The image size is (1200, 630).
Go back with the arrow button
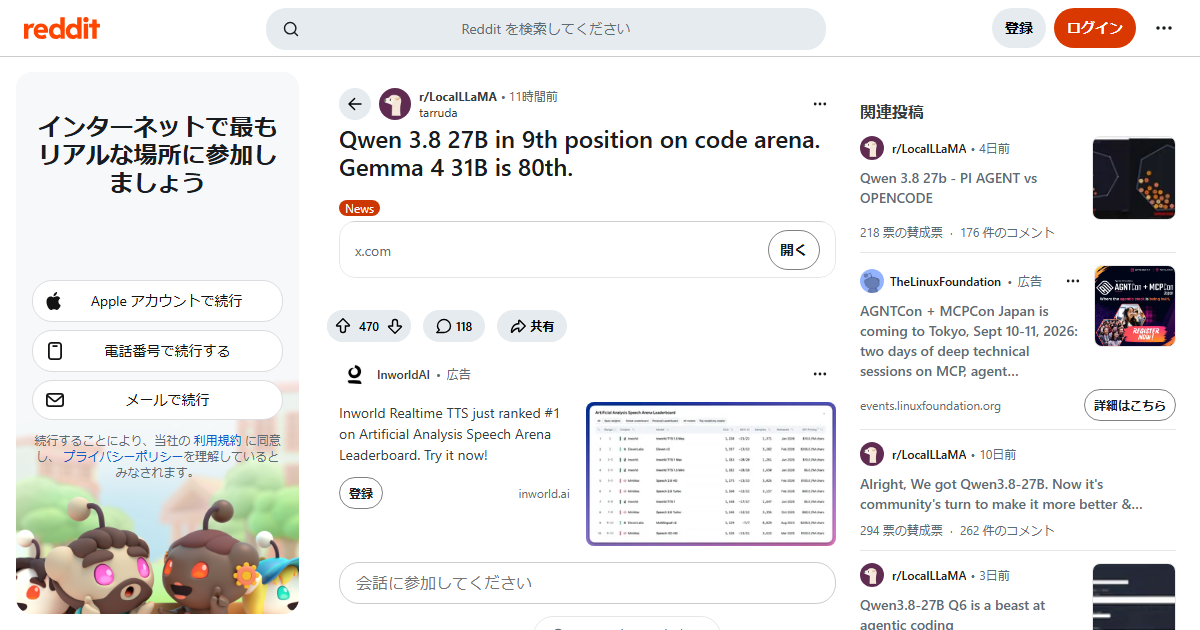(355, 104)
